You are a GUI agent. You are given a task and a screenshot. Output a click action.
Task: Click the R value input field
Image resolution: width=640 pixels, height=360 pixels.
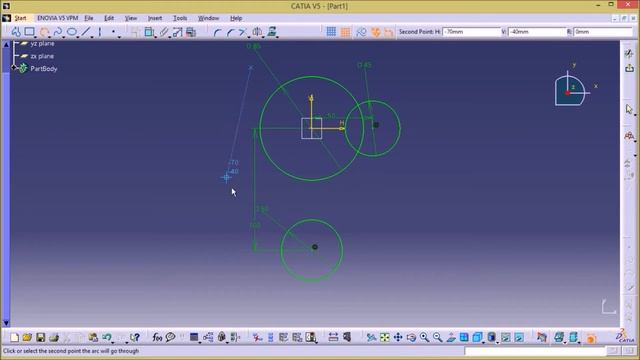pyautogui.click(x=603, y=32)
